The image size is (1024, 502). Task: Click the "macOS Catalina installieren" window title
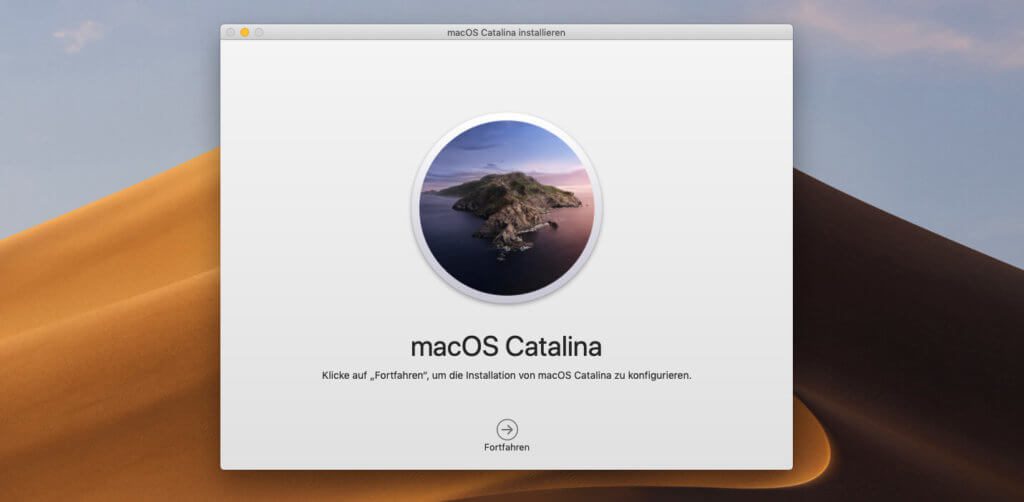(x=506, y=33)
